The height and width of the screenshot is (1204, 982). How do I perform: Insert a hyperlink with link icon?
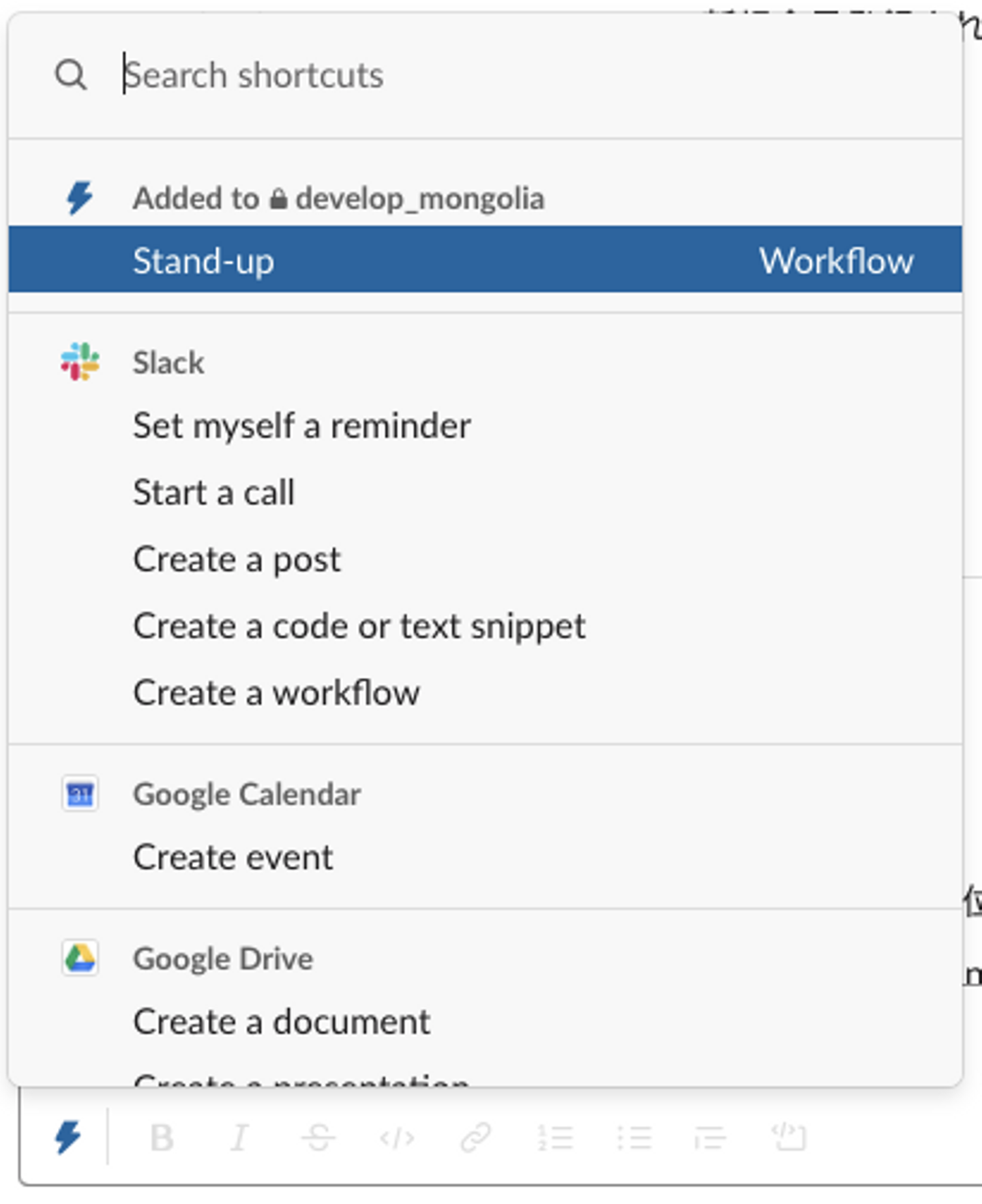475,1137
